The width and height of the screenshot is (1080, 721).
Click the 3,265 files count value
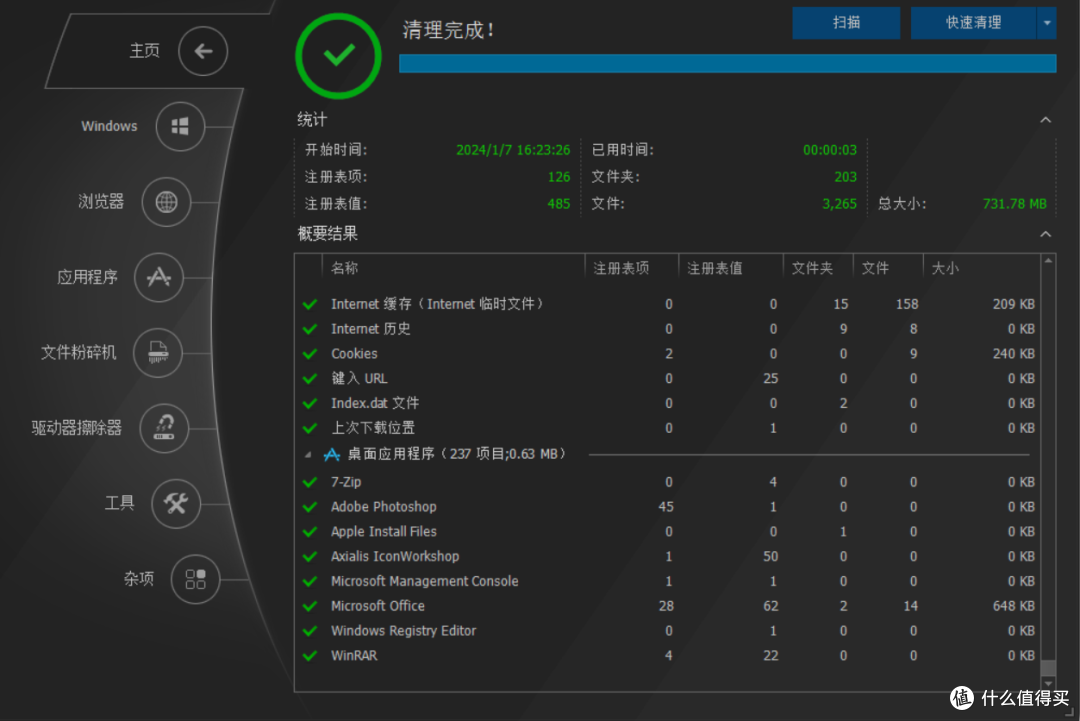tap(840, 204)
